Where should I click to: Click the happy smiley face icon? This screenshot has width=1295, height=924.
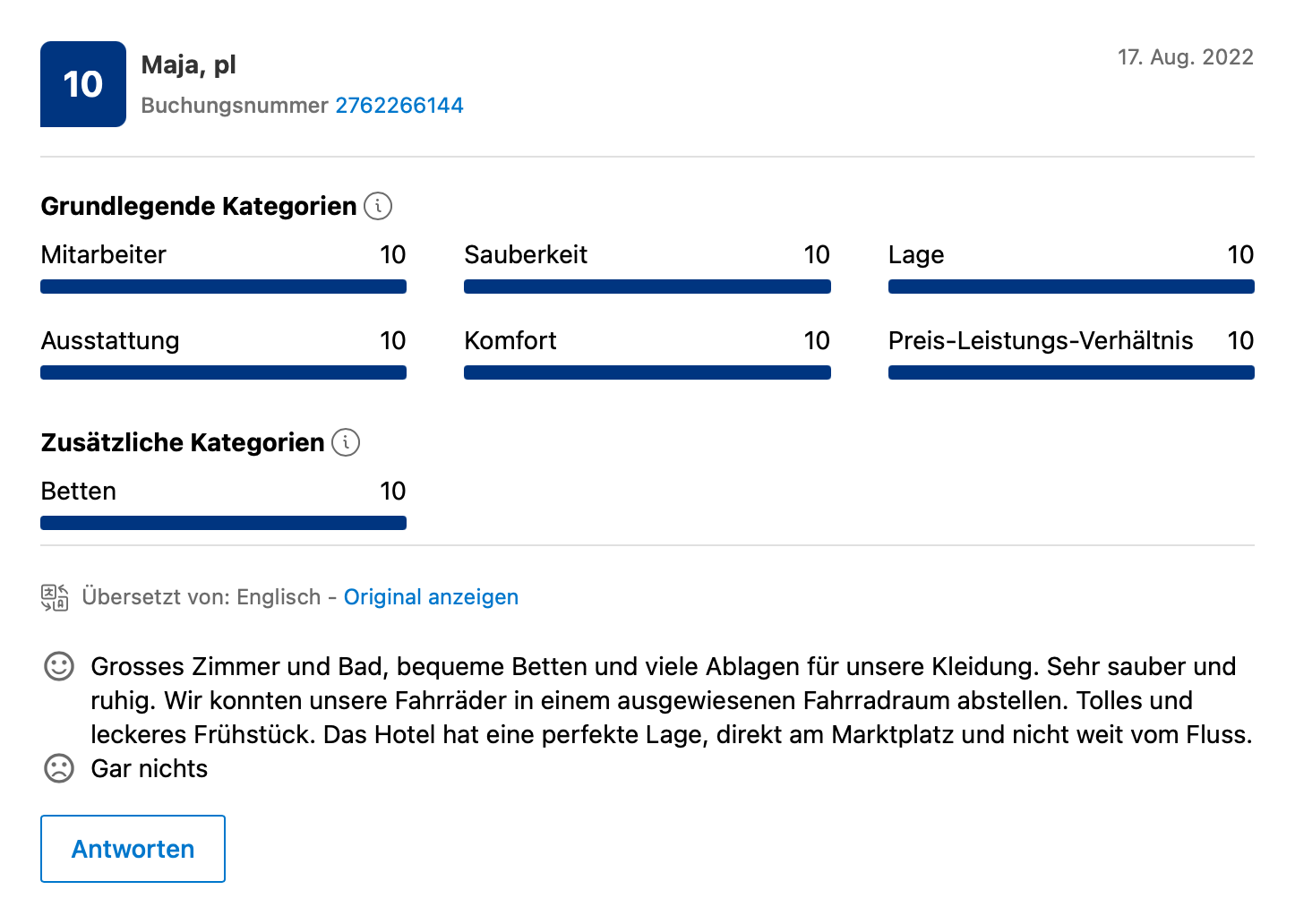(59, 666)
